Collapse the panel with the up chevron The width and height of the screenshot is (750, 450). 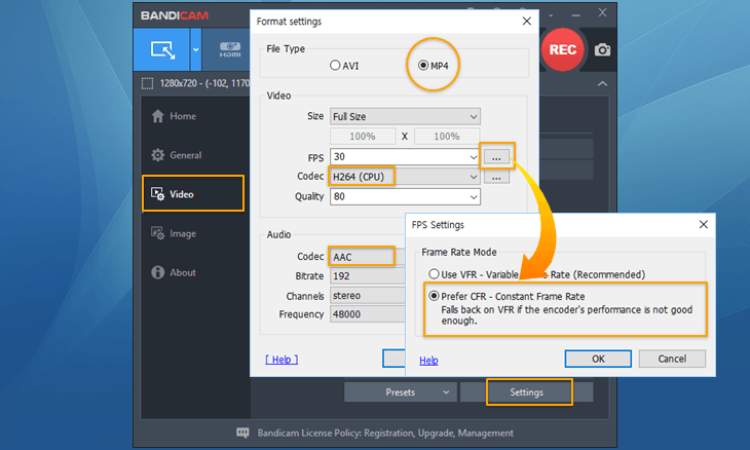(x=602, y=84)
